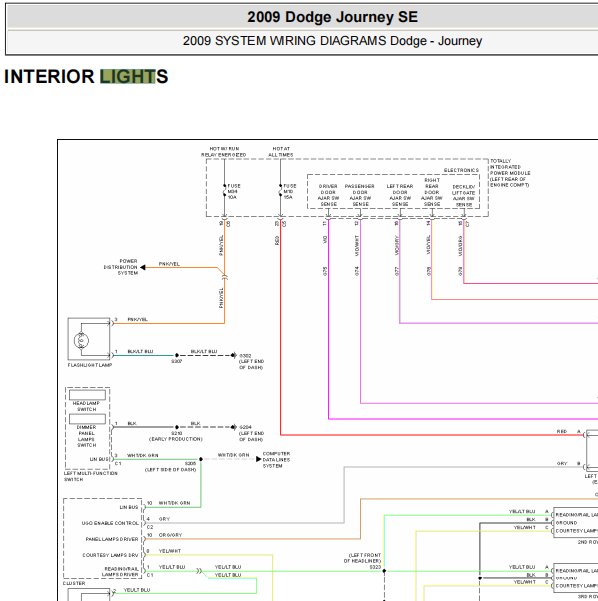Screen dimensions: 598x601
Task: Click the '(EARLY PRODUCTION)' note
Action: point(176,439)
